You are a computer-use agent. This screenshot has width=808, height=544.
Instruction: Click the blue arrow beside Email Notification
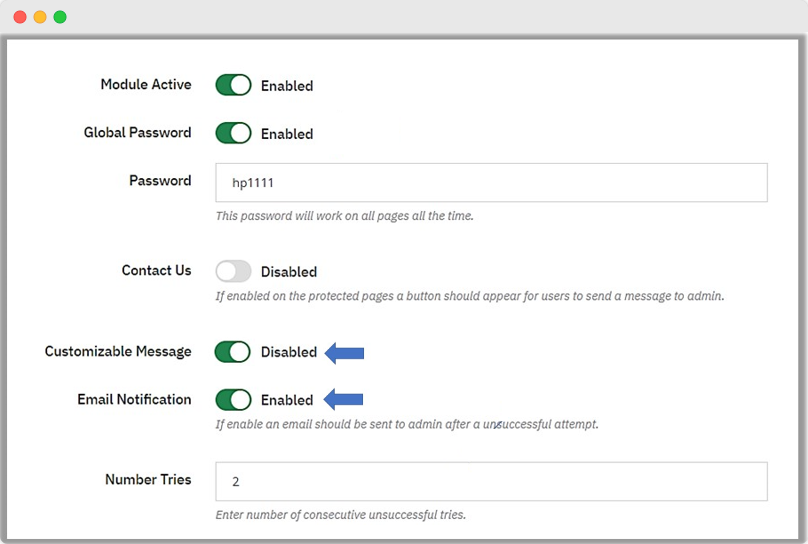click(x=345, y=400)
